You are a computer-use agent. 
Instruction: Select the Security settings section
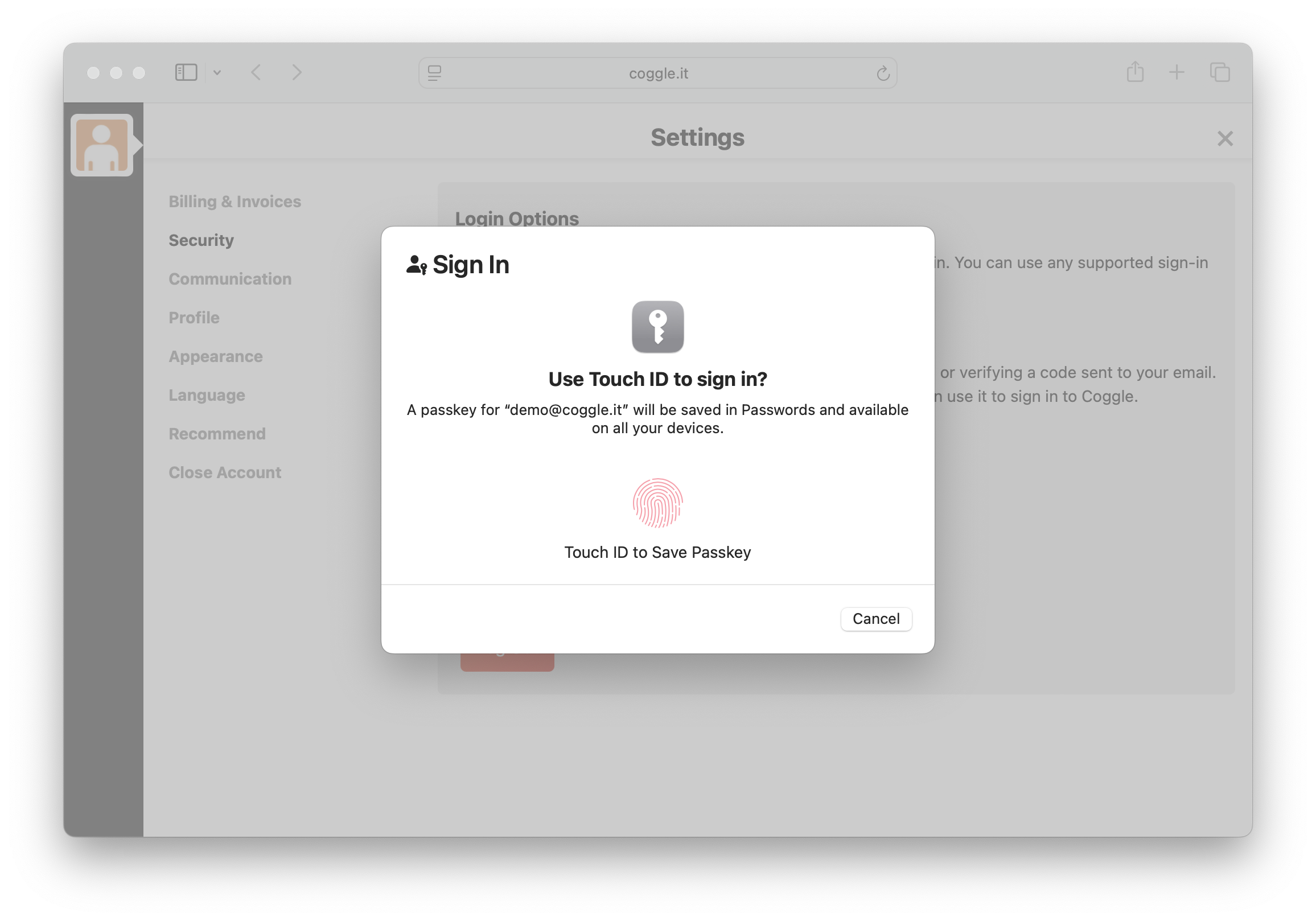201,240
